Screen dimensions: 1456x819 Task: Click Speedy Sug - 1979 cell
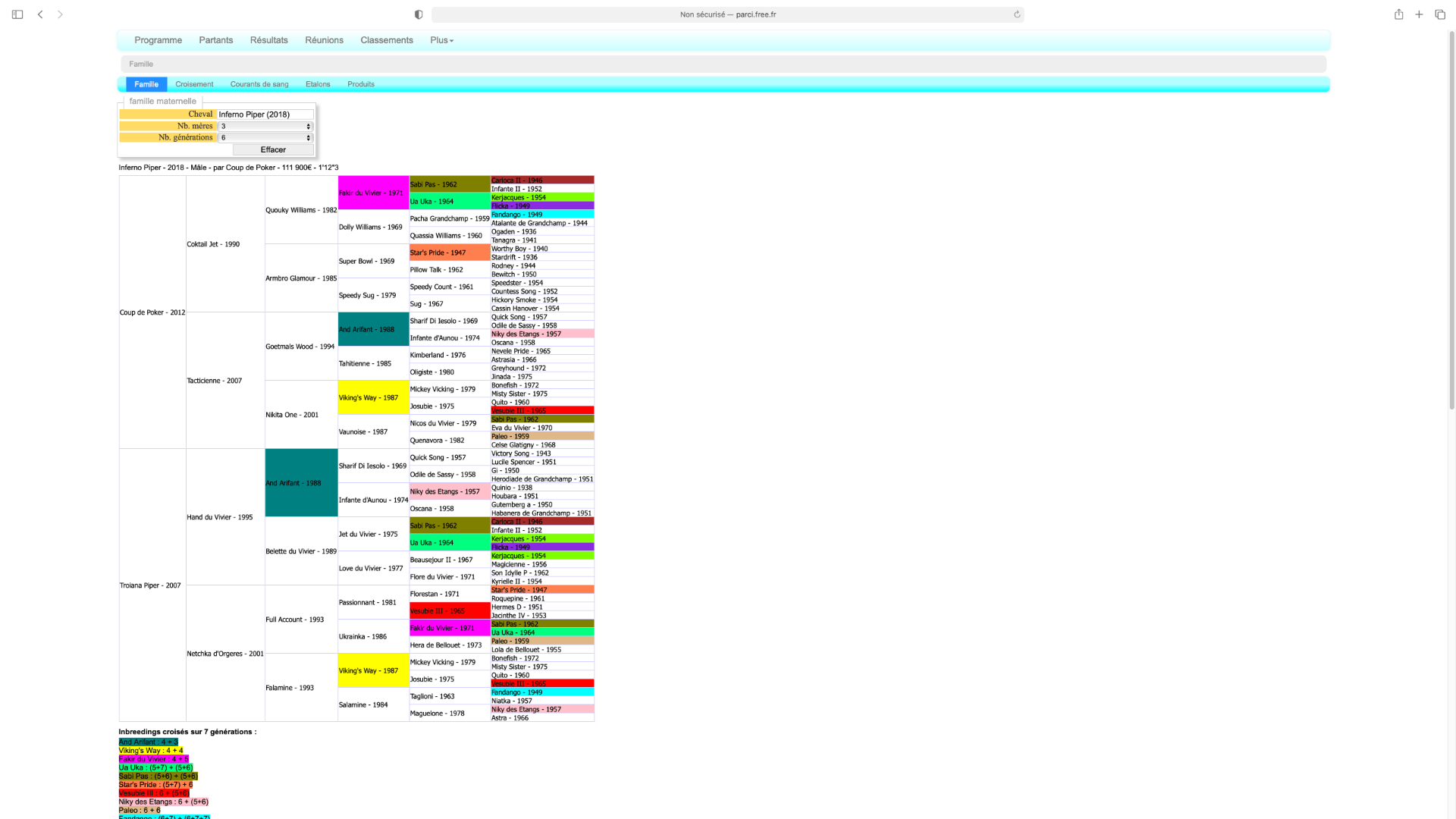(373, 295)
